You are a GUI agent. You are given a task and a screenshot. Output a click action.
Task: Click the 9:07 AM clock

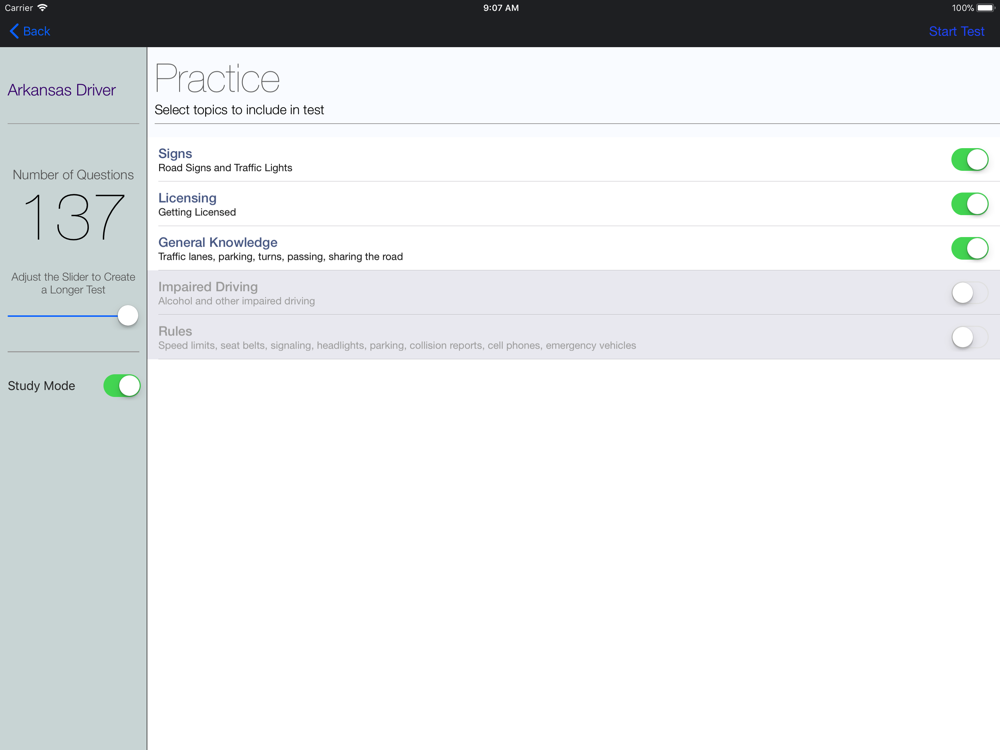tap(501, 8)
